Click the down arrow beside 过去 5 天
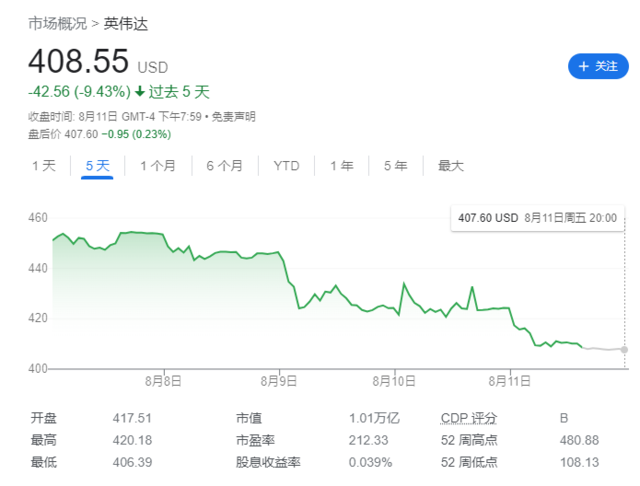 (x=140, y=91)
